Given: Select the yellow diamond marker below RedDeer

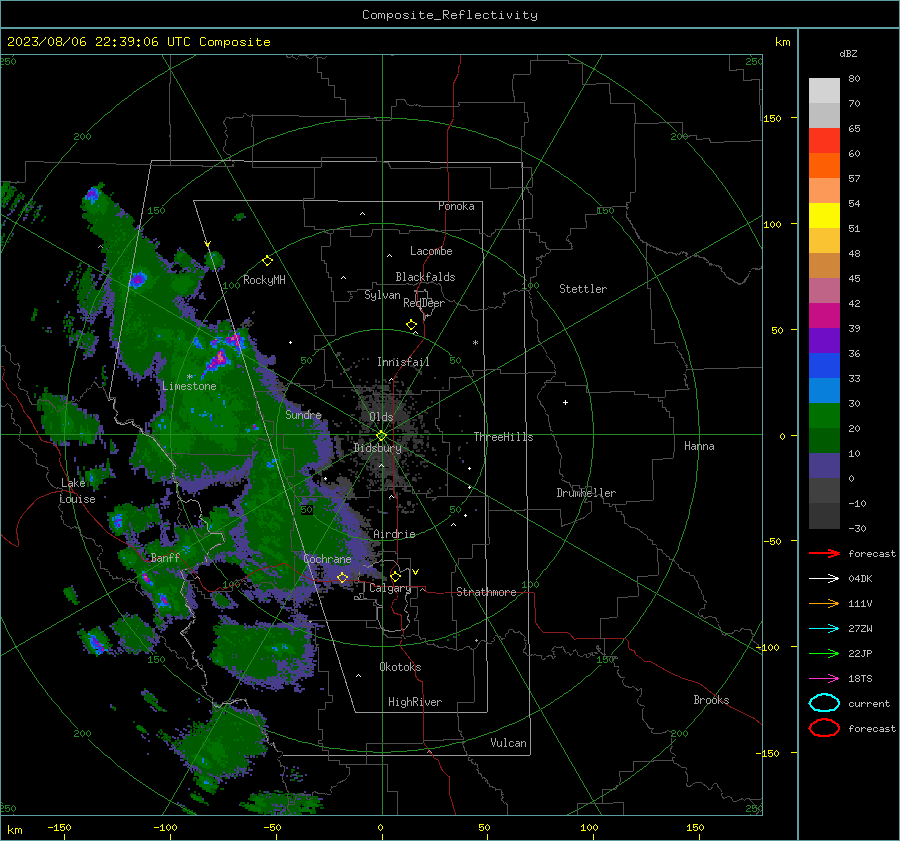Looking at the screenshot, I should click(411, 325).
